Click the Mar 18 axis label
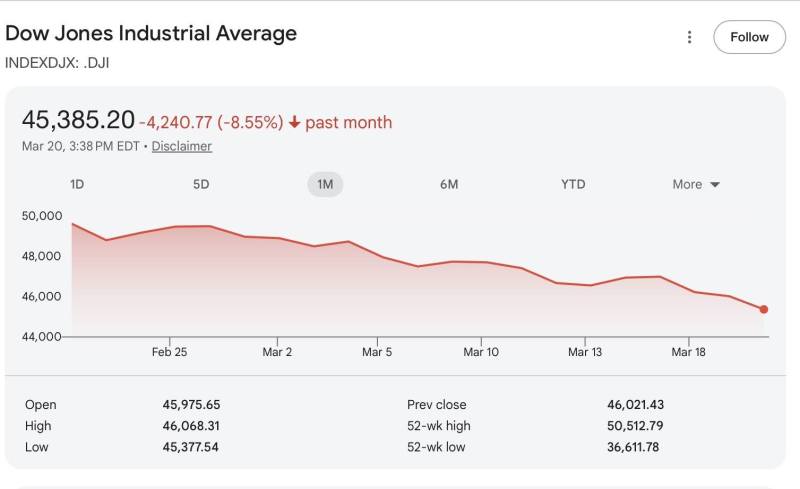This screenshot has height=489, width=800. (x=688, y=352)
